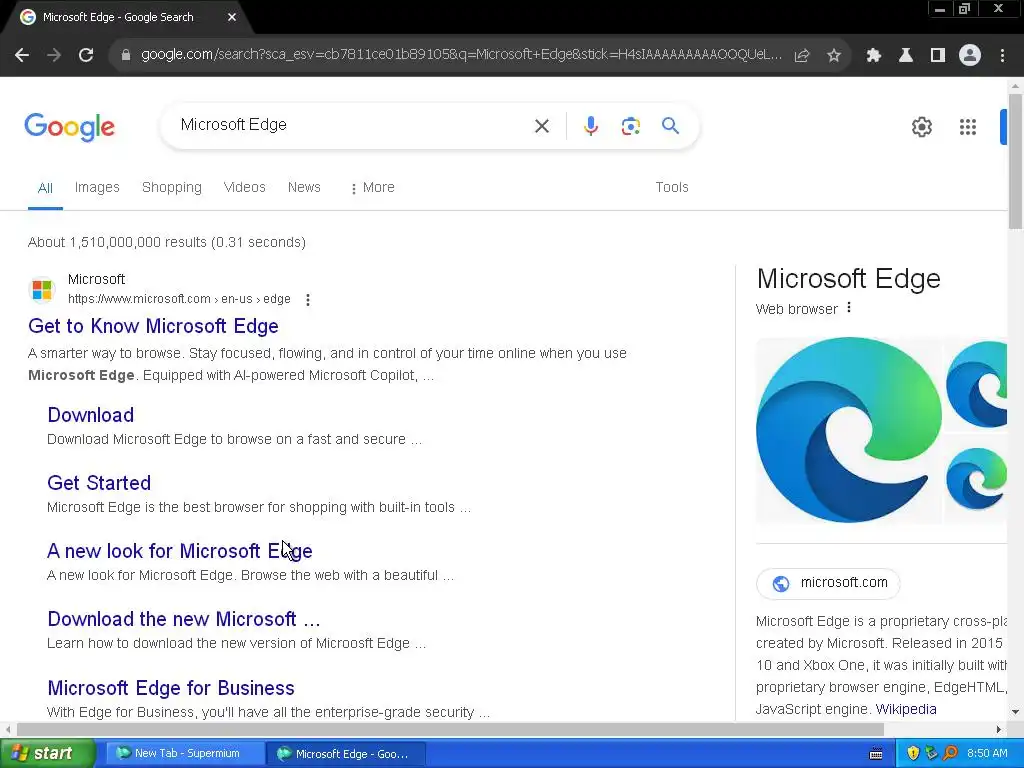Open the options menu beside Web browser
This screenshot has width=1024, height=768.
point(848,308)
